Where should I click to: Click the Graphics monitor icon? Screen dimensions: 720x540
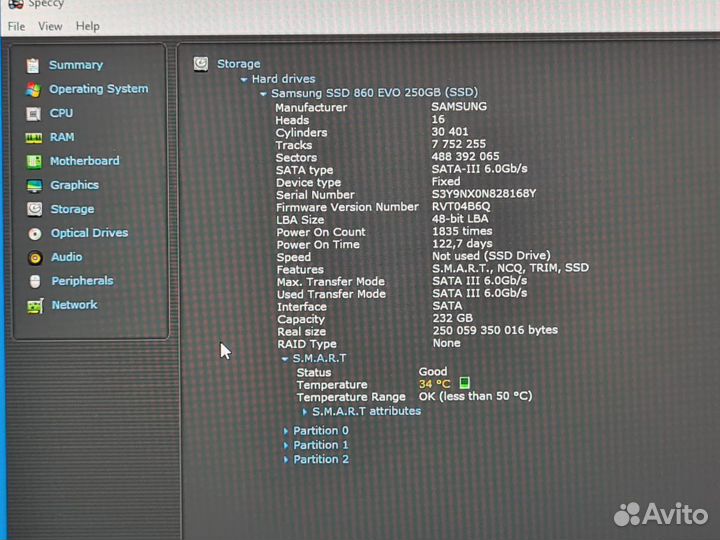tap(34, 186)
